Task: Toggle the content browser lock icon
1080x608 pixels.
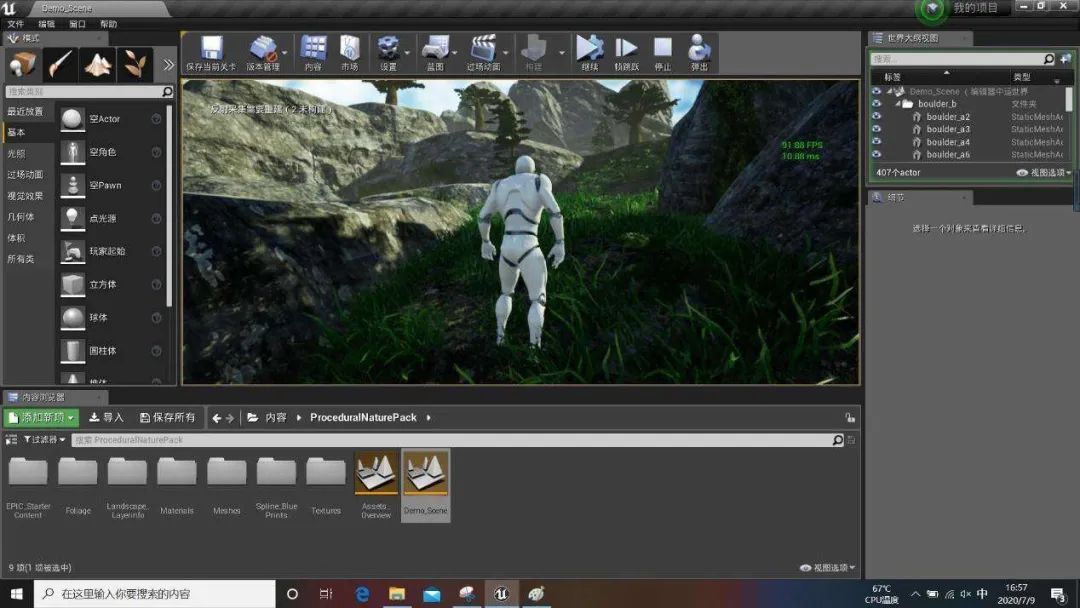Action: [850, 417]
